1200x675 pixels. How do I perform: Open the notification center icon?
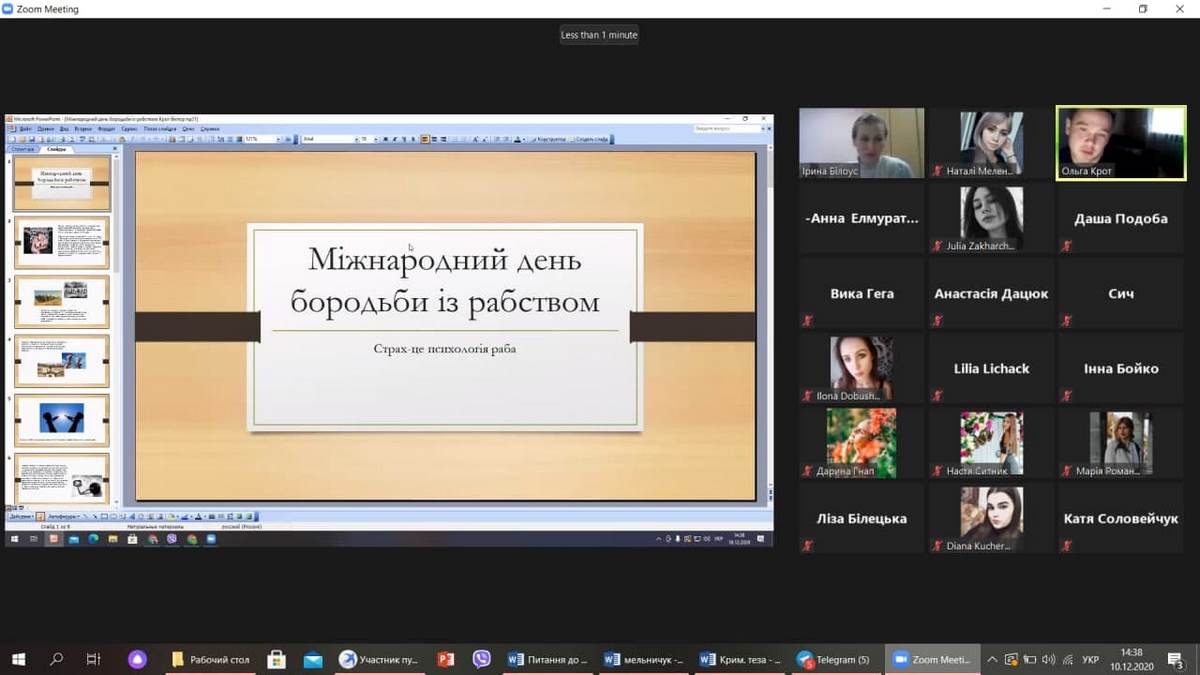point(1177,660)
